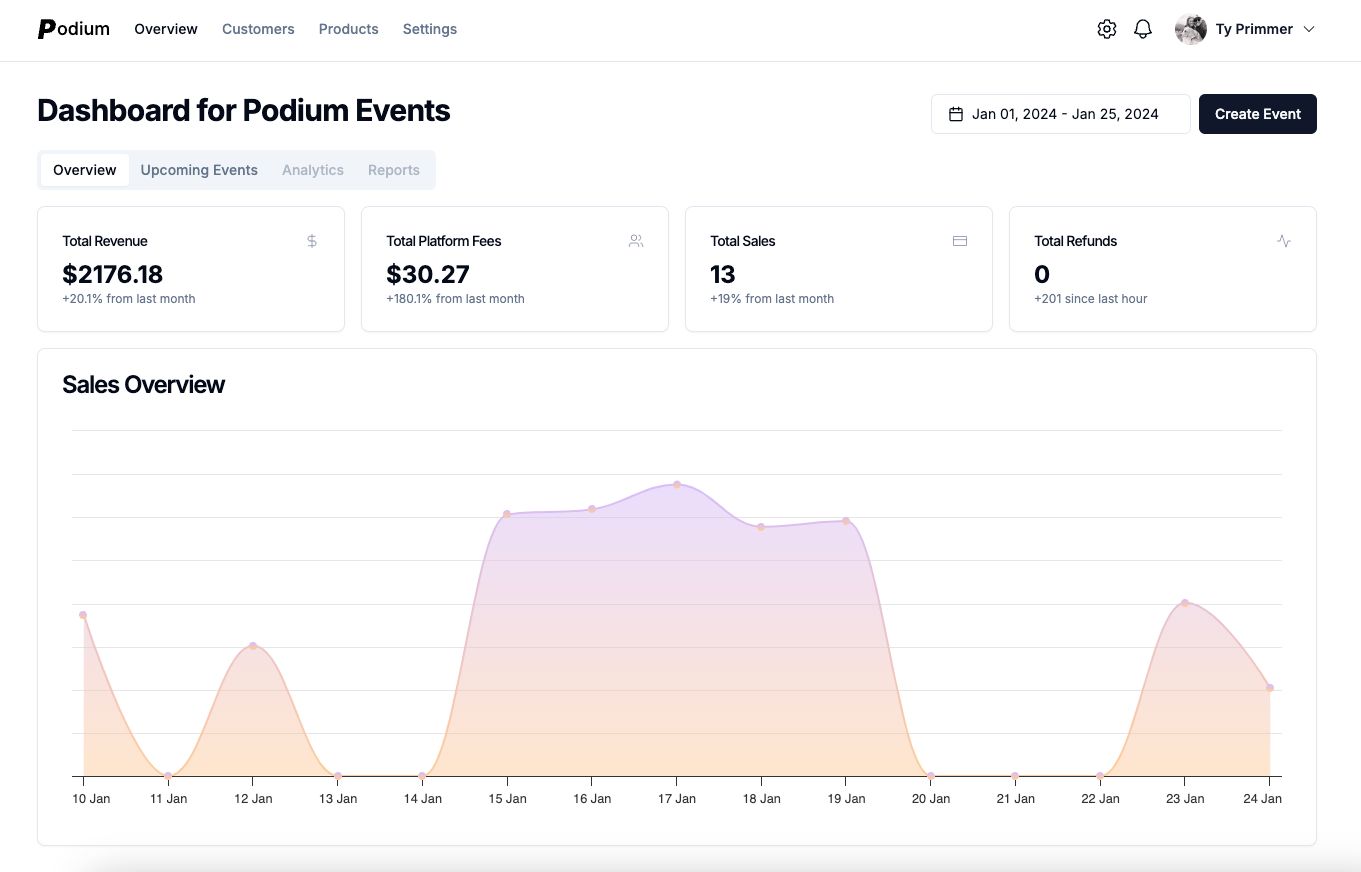Click the 17 Jan peak data point

pyautogui.click(x=677, y=485)
